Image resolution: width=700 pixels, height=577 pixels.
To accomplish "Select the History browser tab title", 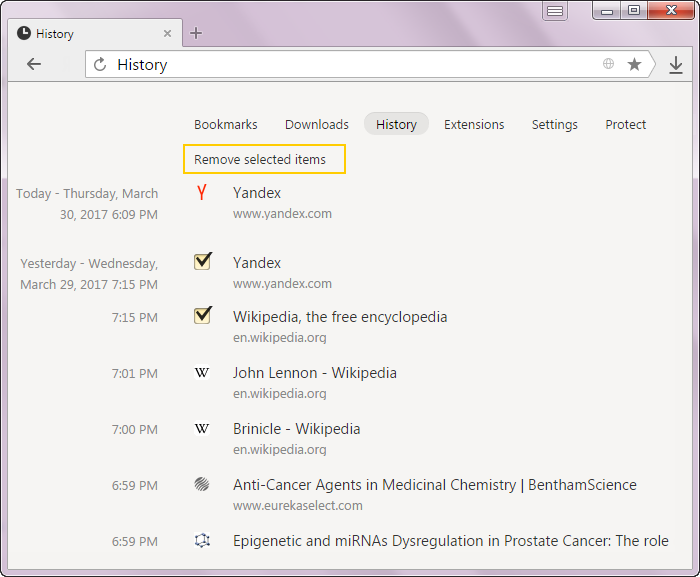I will [x=55, y=34].
